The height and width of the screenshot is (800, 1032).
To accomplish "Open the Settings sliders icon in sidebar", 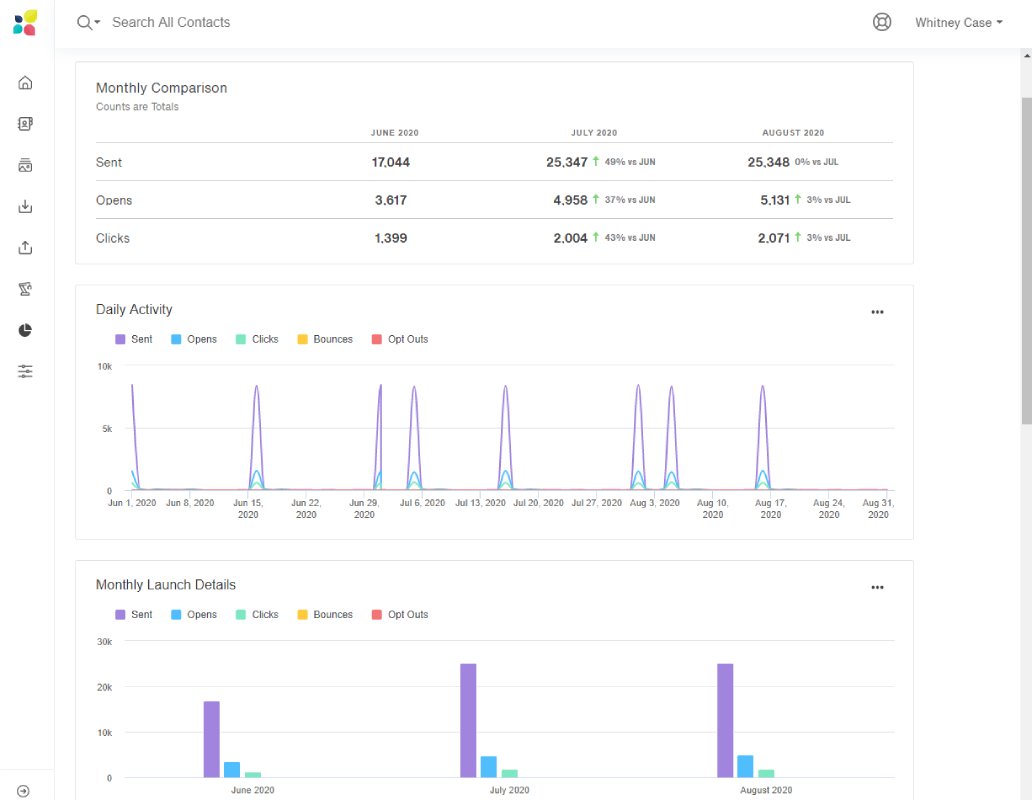I will [25, 371].
